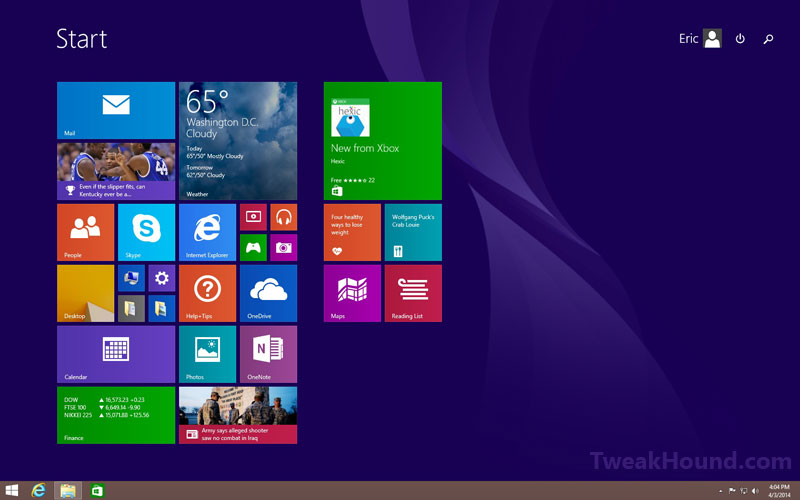The height and width of the screenshot is (500, 800).
Task: Click the network status tray icon
Action: pos(744,491)
